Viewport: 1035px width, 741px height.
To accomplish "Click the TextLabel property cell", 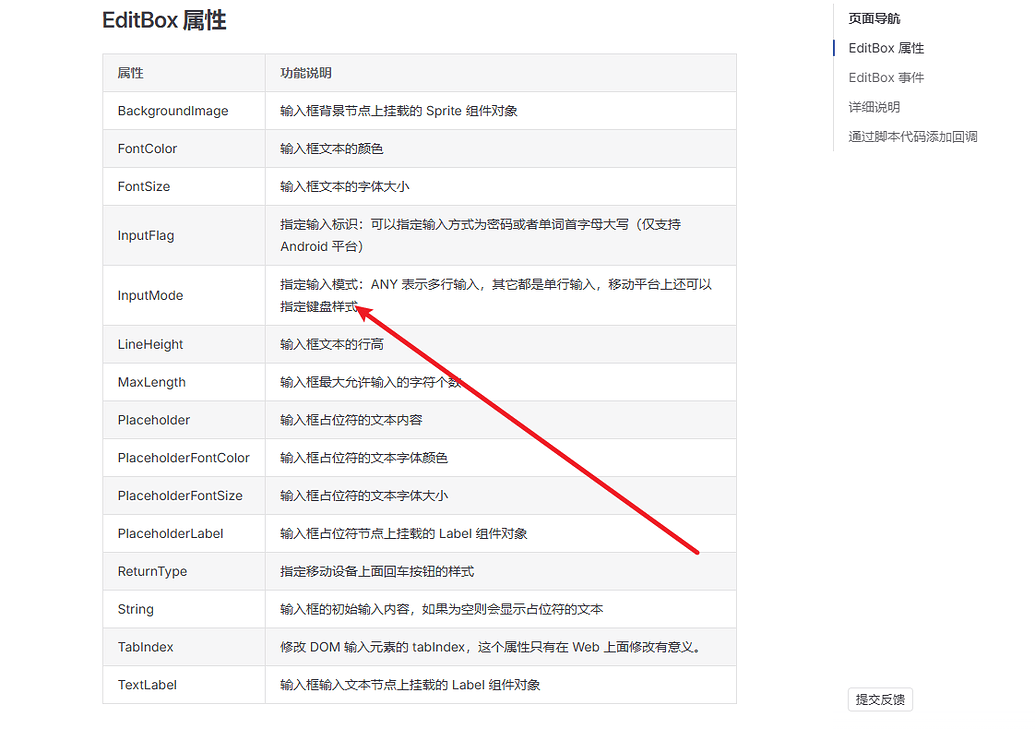I will pos(146,685).
